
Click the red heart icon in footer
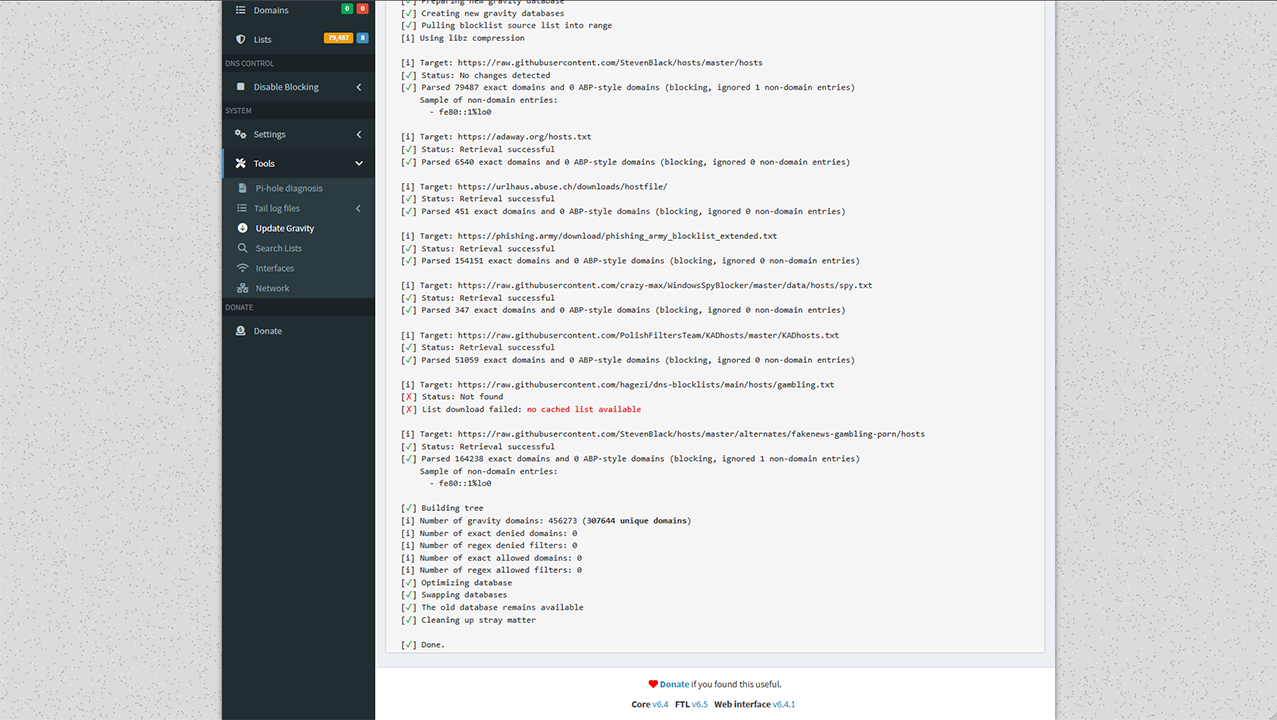point(653,685)
